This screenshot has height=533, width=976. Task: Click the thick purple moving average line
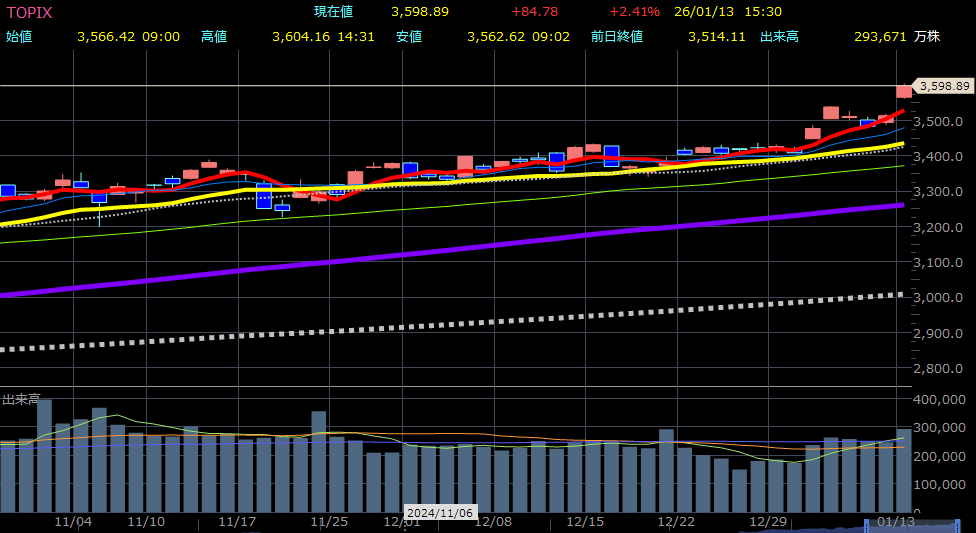point(500,245)
